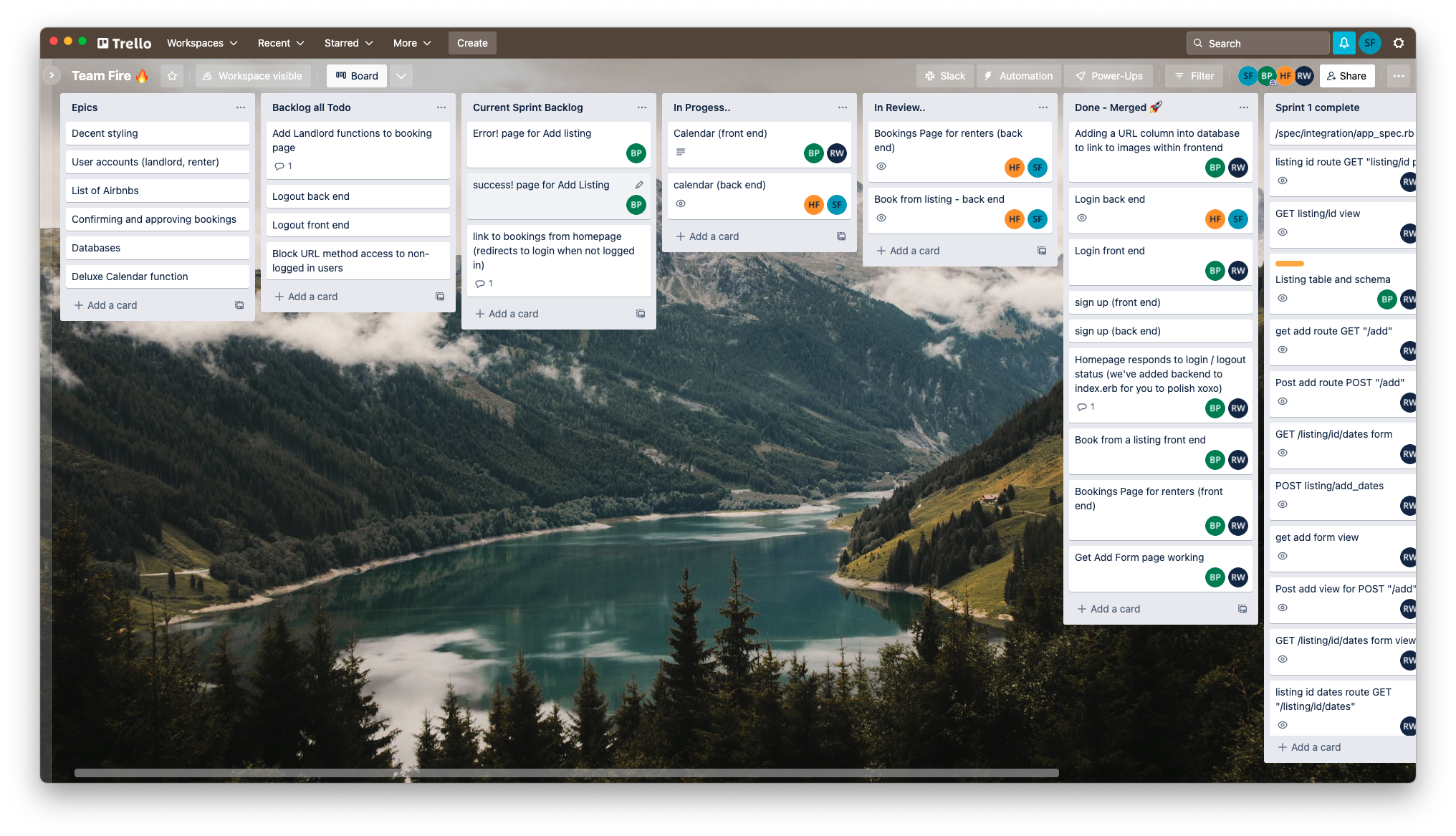Open the settings gear icon
Viewport: 1456px width, 836px height.
1399,43
